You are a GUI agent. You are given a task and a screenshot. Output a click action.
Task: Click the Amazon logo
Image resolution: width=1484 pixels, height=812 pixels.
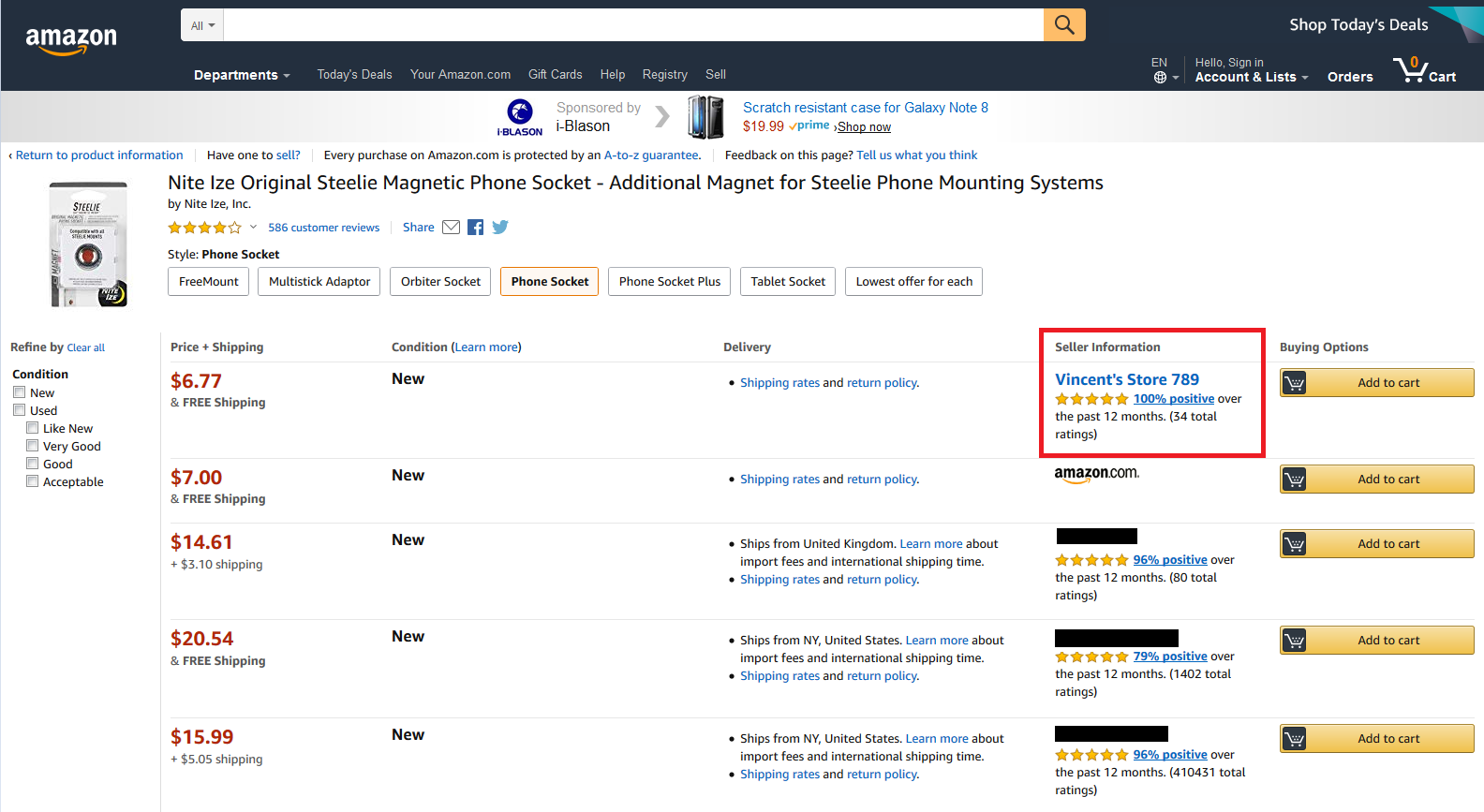[71, 40]
